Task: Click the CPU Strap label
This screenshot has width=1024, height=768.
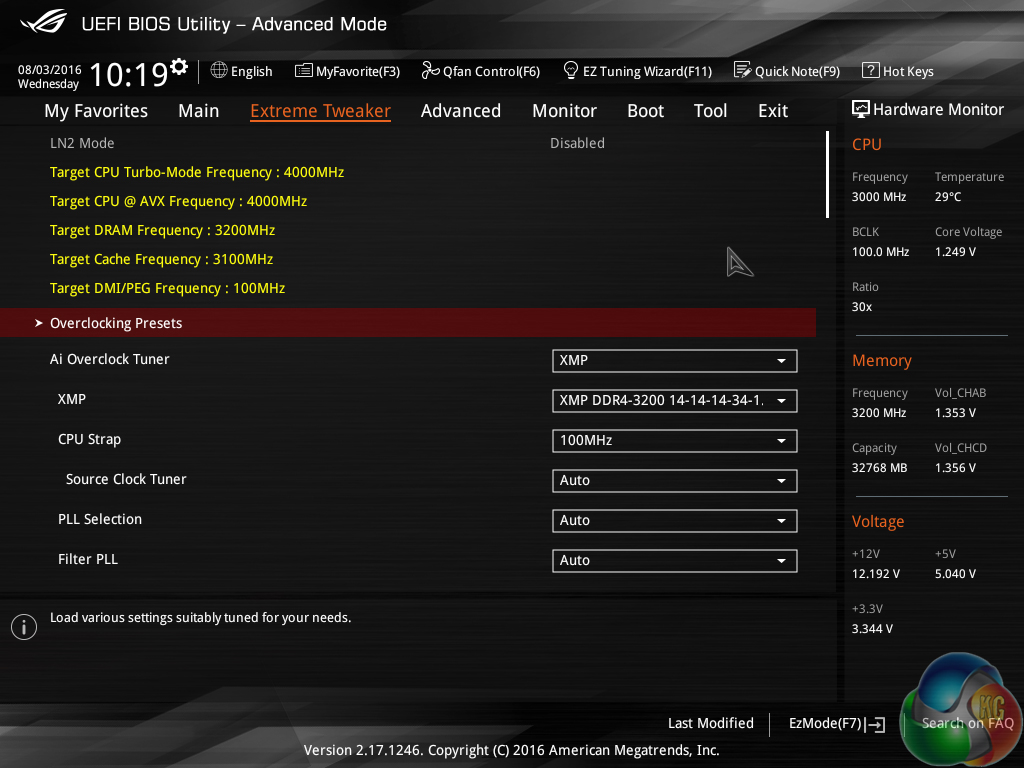Action: 89,439
